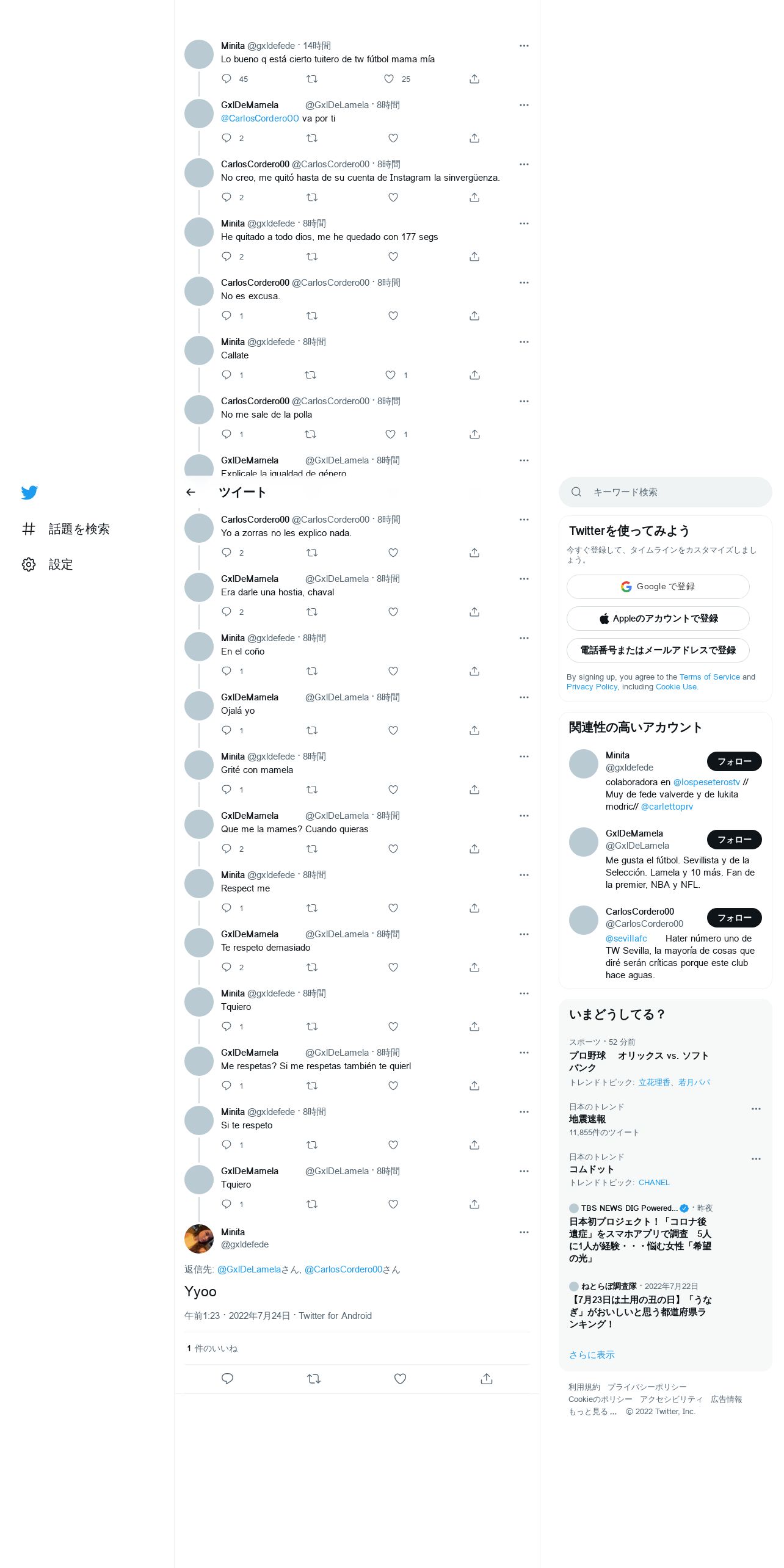Open more options on main Yyoo tweet
Screen dimensions: 784x1568
(x=524, y=1232)
